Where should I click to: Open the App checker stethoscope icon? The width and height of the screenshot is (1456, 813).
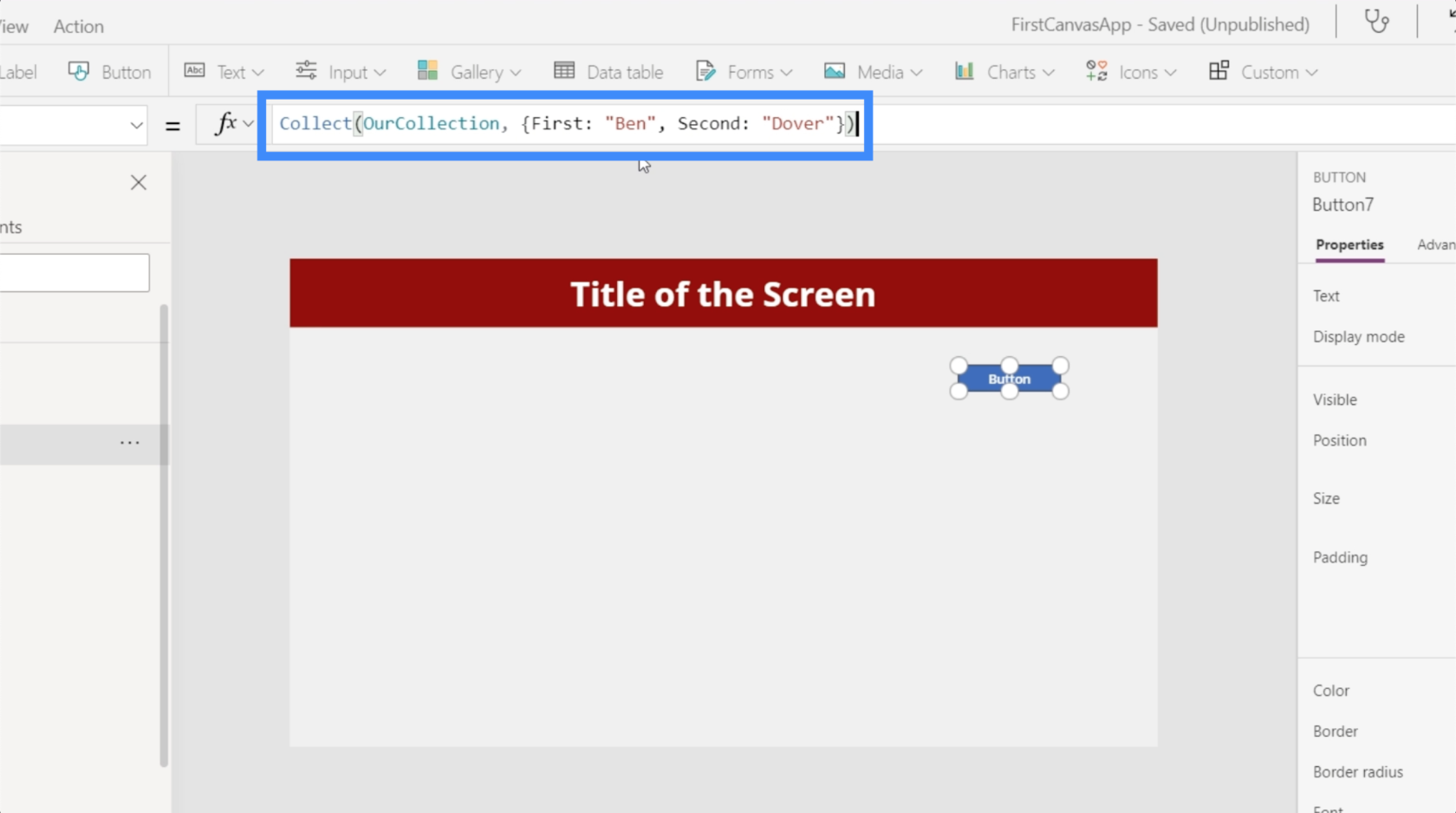click(1376, 21)
